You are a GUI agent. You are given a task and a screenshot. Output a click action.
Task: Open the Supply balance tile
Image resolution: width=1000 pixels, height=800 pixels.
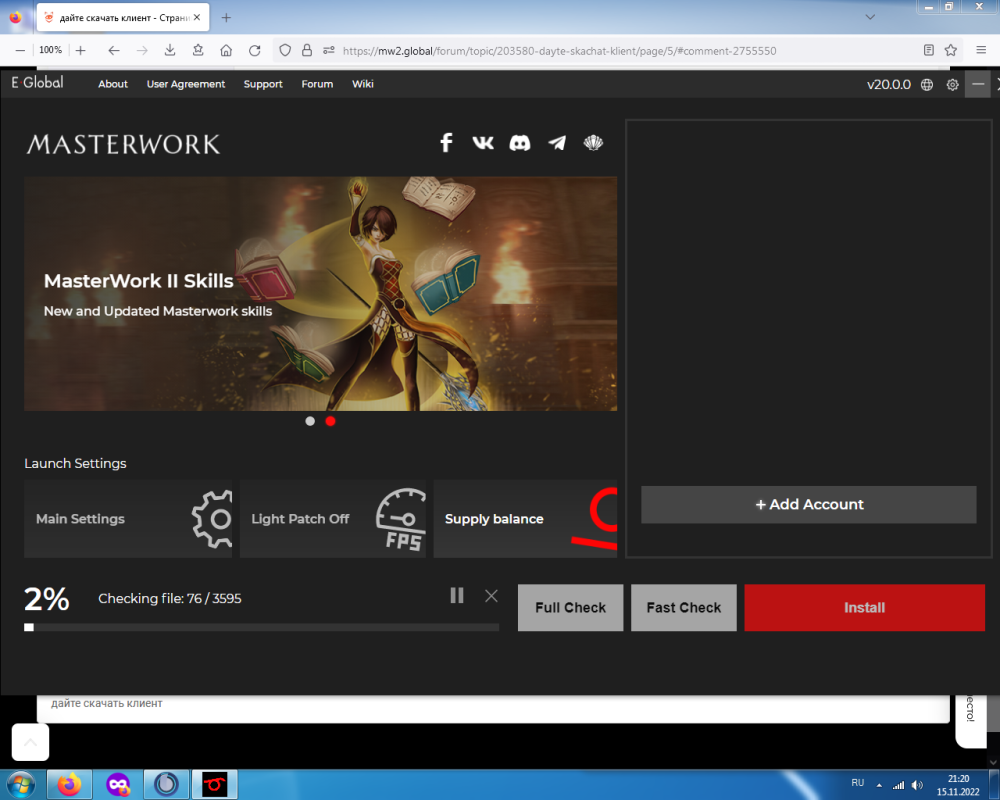524,519
